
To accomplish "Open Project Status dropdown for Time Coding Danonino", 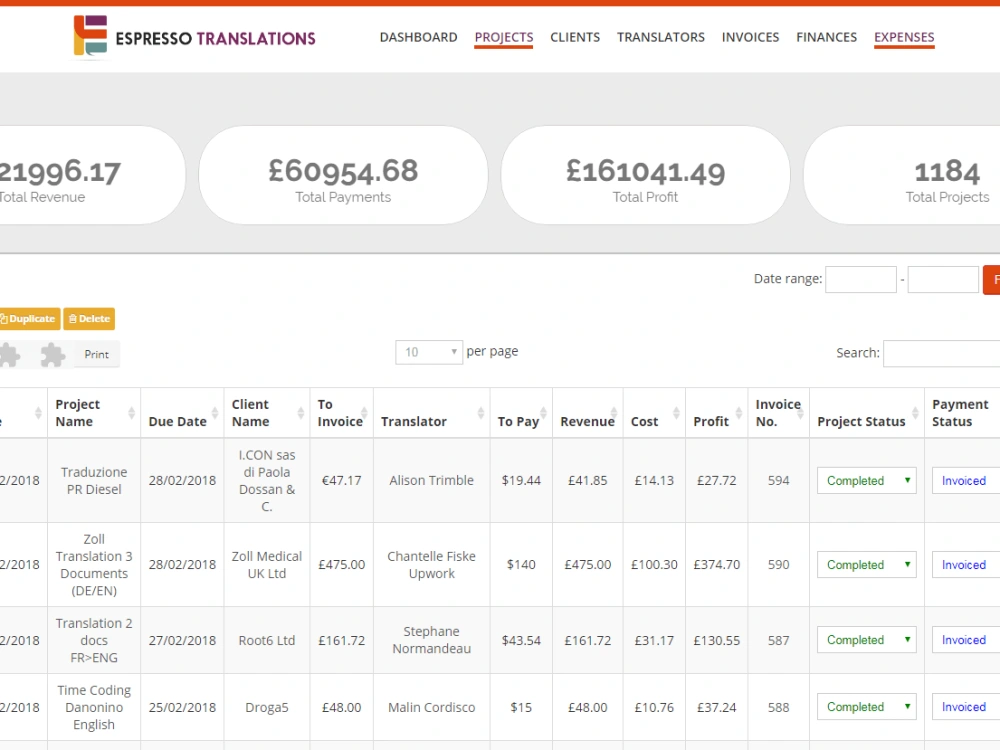I will click(867, 707).
